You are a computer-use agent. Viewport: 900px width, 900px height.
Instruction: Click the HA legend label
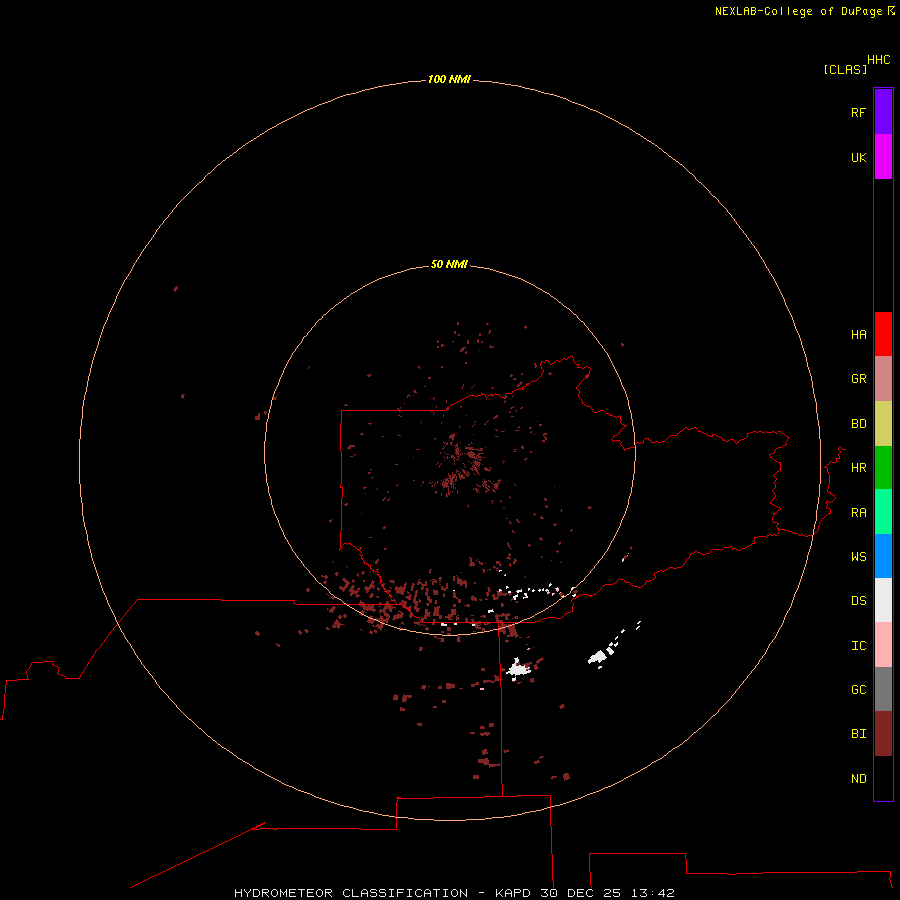(858, 335)
